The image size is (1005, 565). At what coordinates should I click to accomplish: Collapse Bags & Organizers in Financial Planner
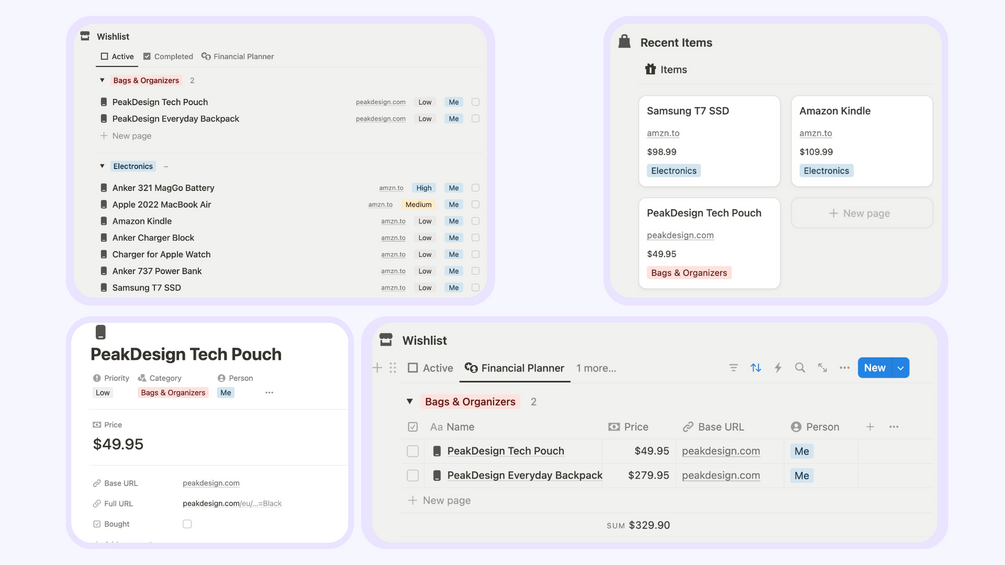[410, 402]
